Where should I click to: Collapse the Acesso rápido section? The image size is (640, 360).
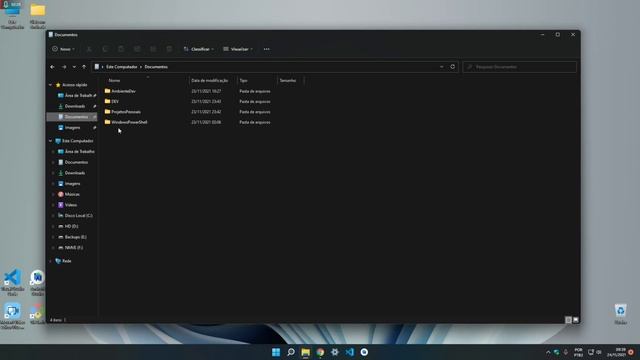tap(51, 85)
